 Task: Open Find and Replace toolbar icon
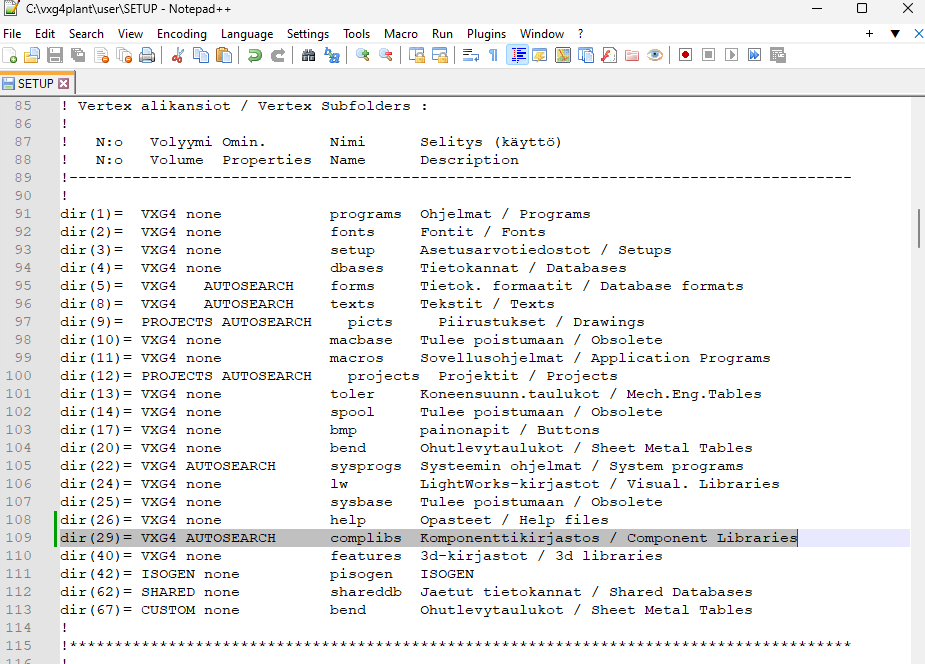tap(331, 55)
